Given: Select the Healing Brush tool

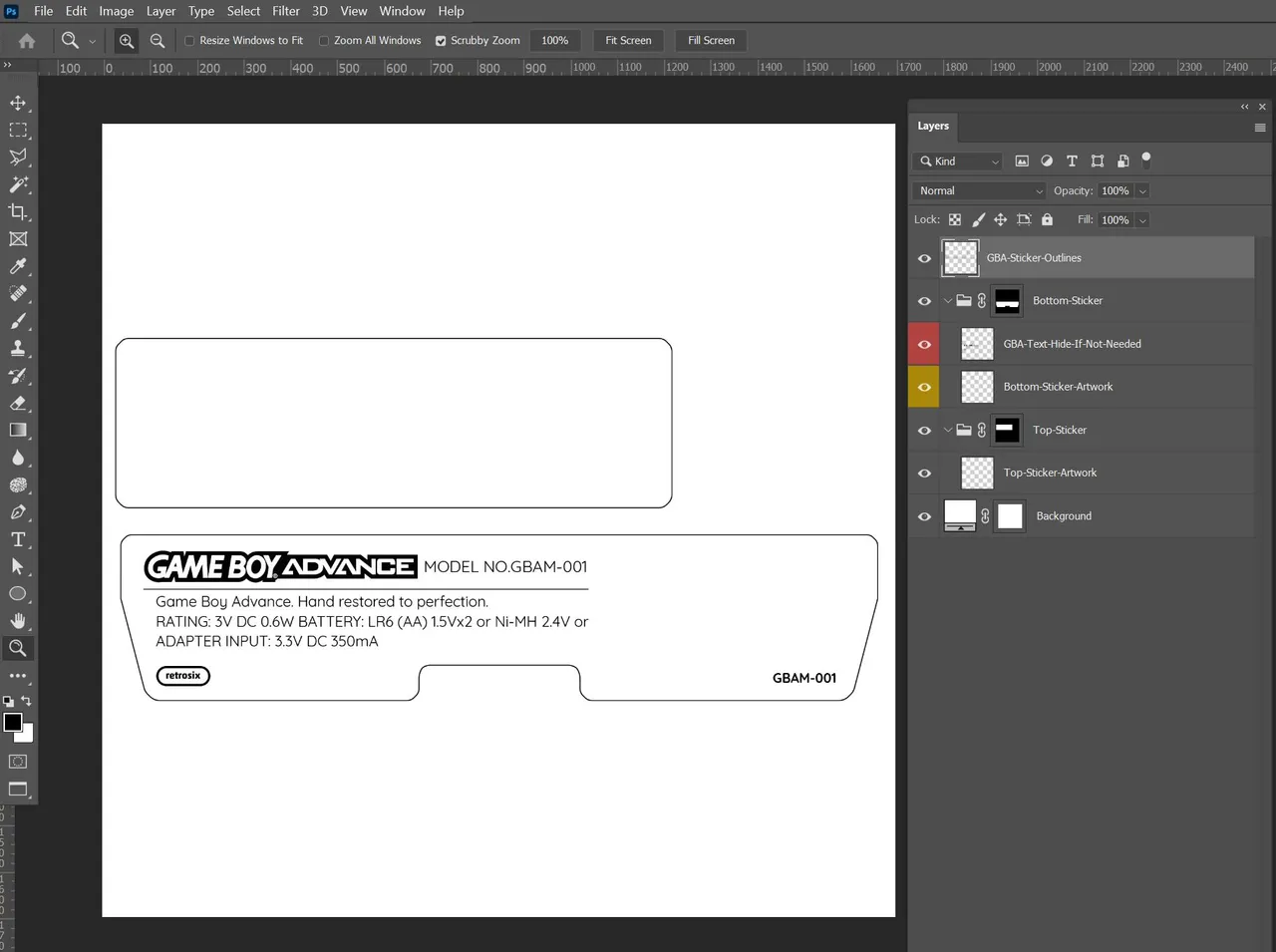Looking at the screenshot, I should coord(18,293).
